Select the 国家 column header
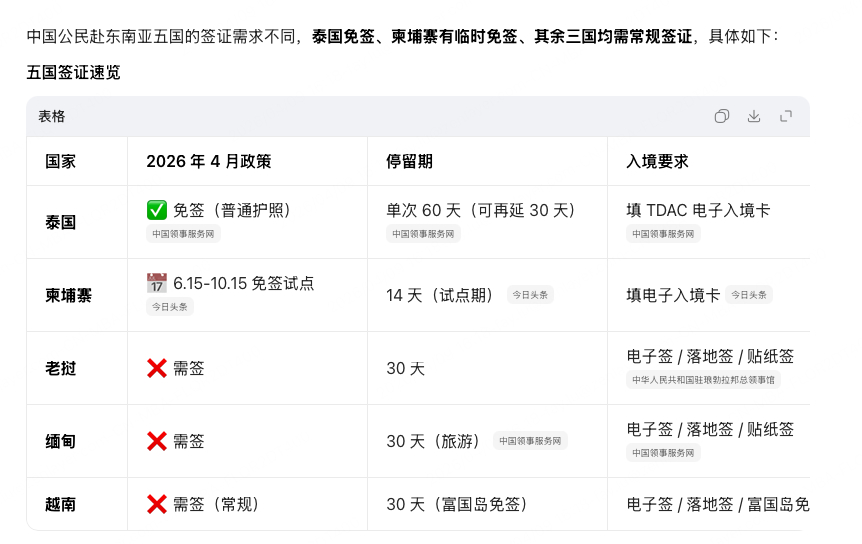This screenshot has height=544, width=862. point(60,162)
